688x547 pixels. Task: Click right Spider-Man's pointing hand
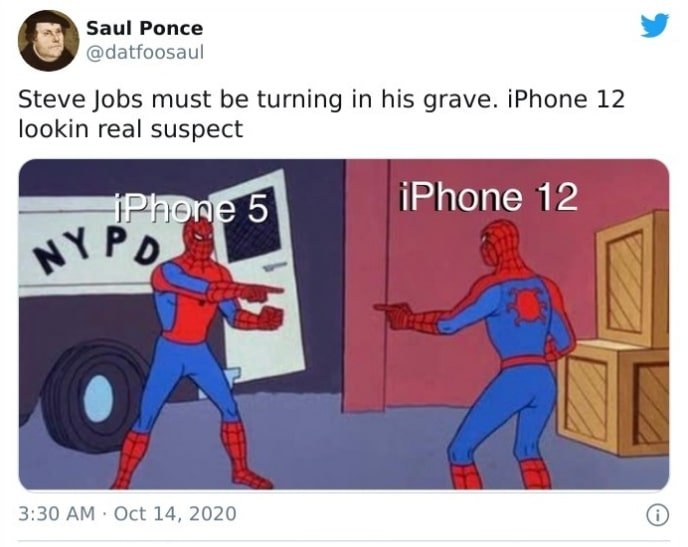coord(395,314)
